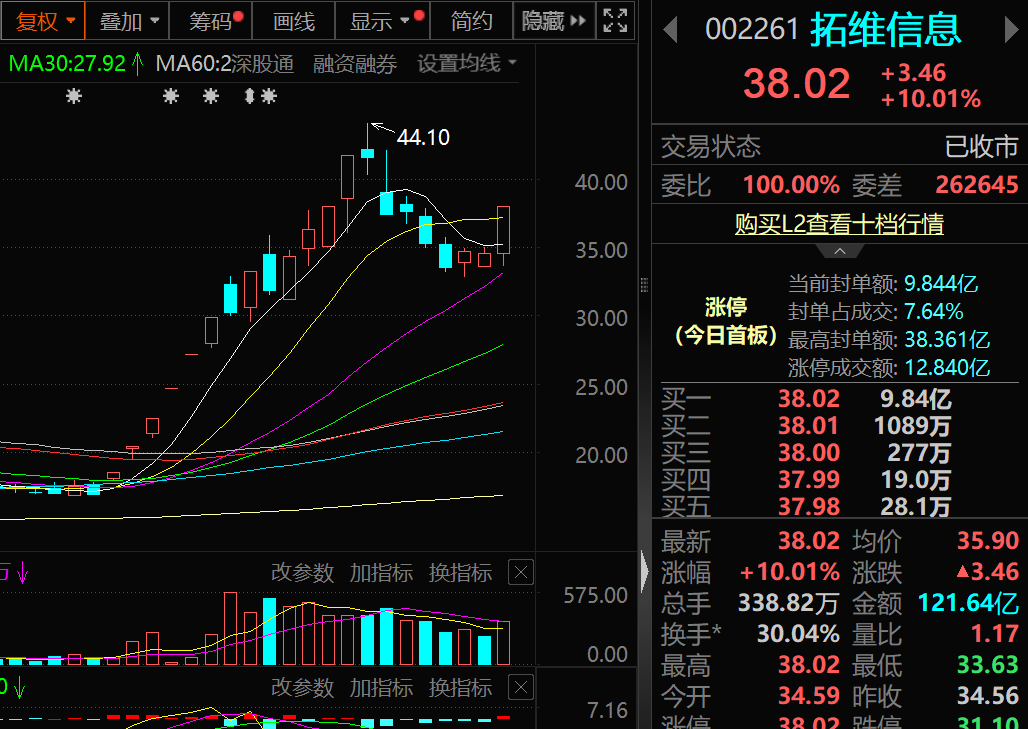Click the 委比 100.00% value
Screen dimensions: 1028x729
(791, 185)
